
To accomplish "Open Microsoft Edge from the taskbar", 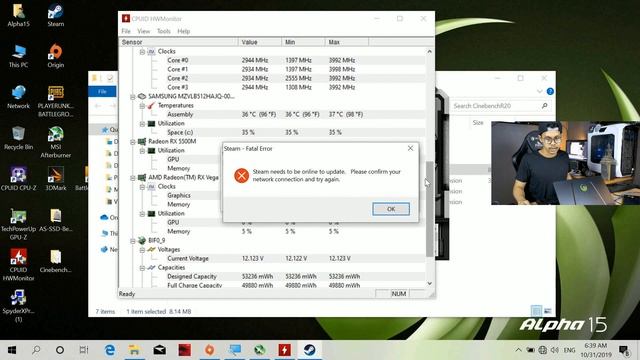I will coord(109,350).
